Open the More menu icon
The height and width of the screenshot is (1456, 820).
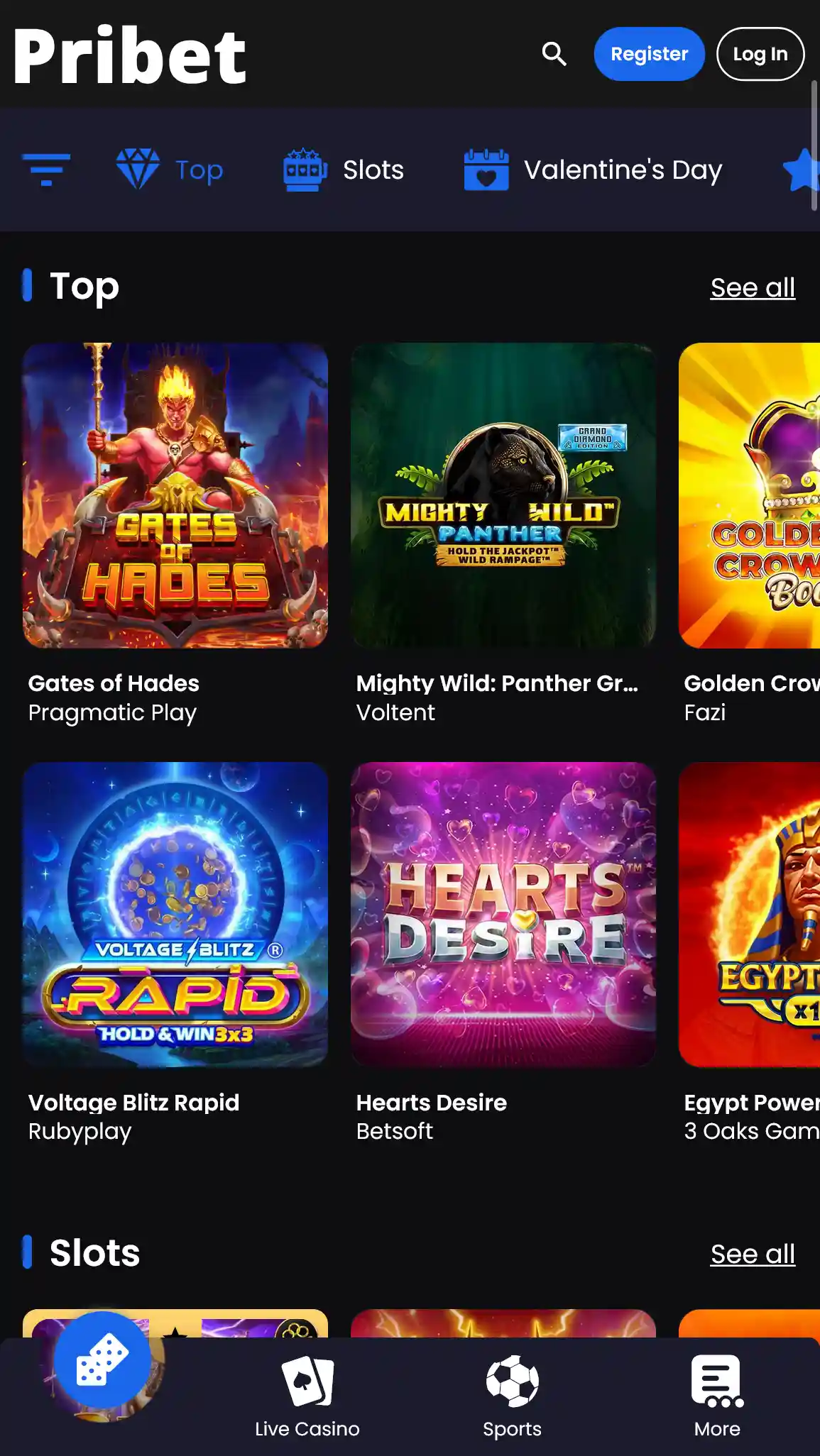tap(717, 1381)
